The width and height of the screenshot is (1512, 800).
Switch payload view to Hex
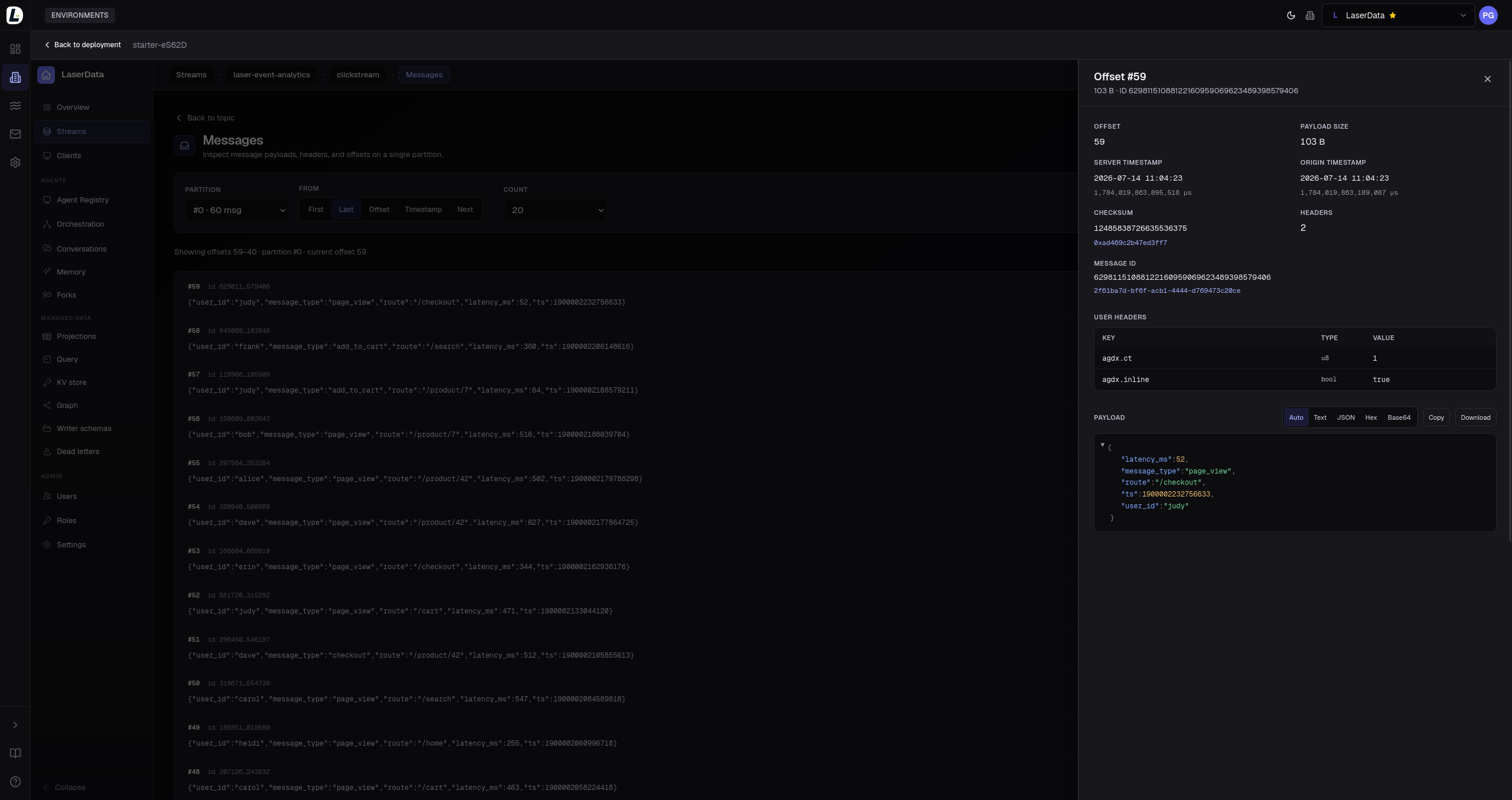(1371, 417)
